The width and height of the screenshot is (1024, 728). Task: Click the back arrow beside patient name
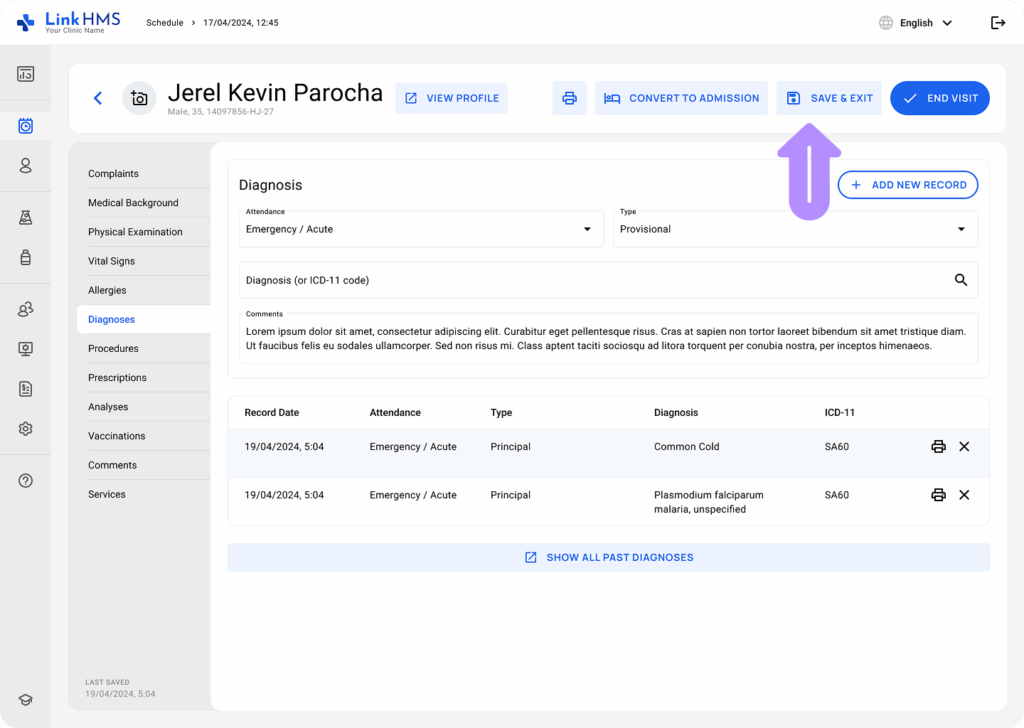click(97, 98)
